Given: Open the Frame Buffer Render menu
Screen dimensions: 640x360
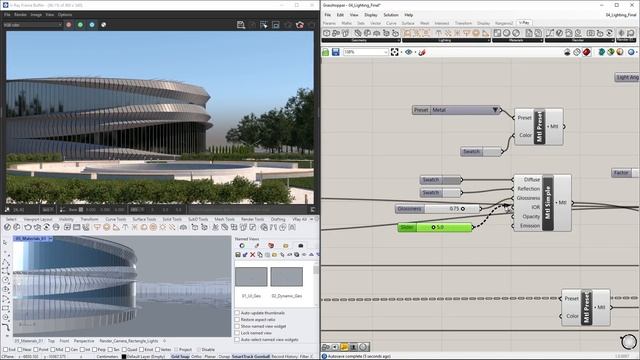Looking at the screenshot, I should tap(20, 15).
